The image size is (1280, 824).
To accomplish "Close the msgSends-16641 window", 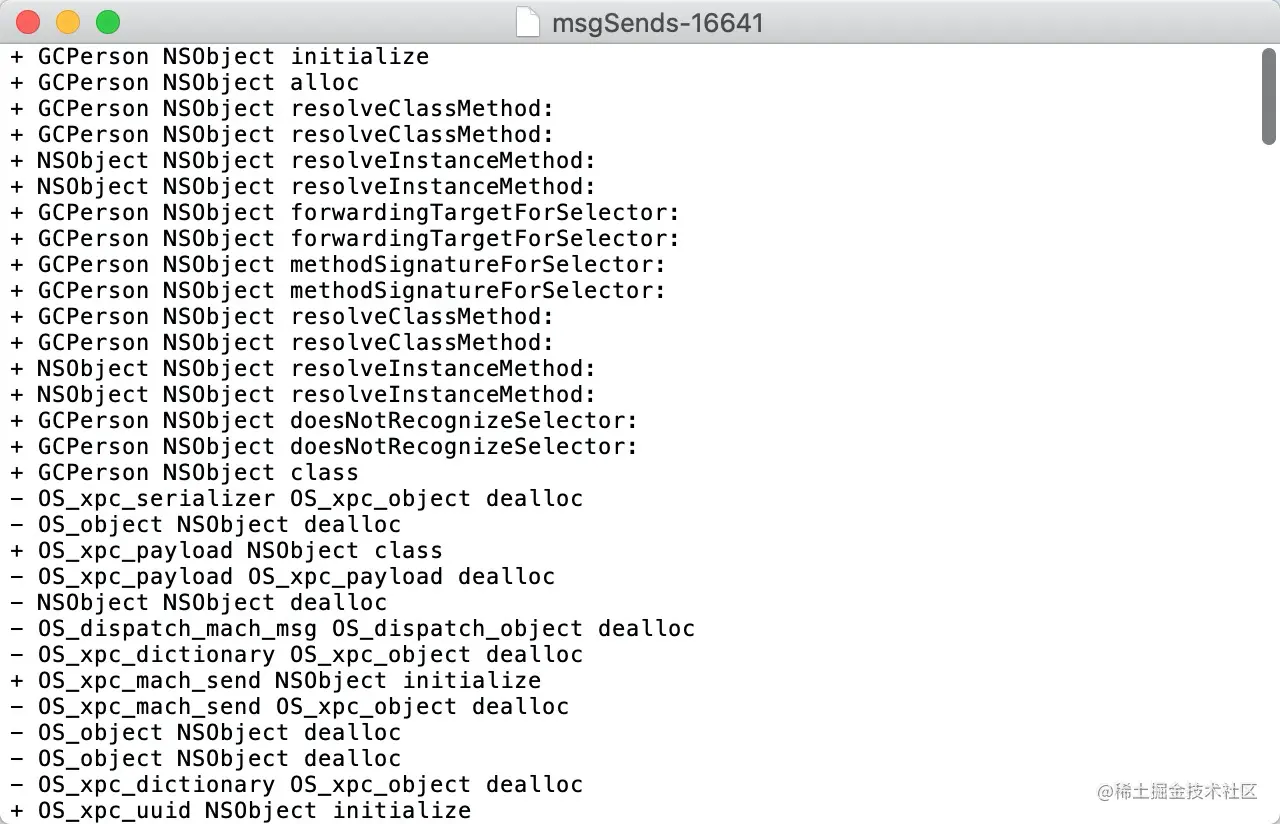I will click(x=28, y=22).
